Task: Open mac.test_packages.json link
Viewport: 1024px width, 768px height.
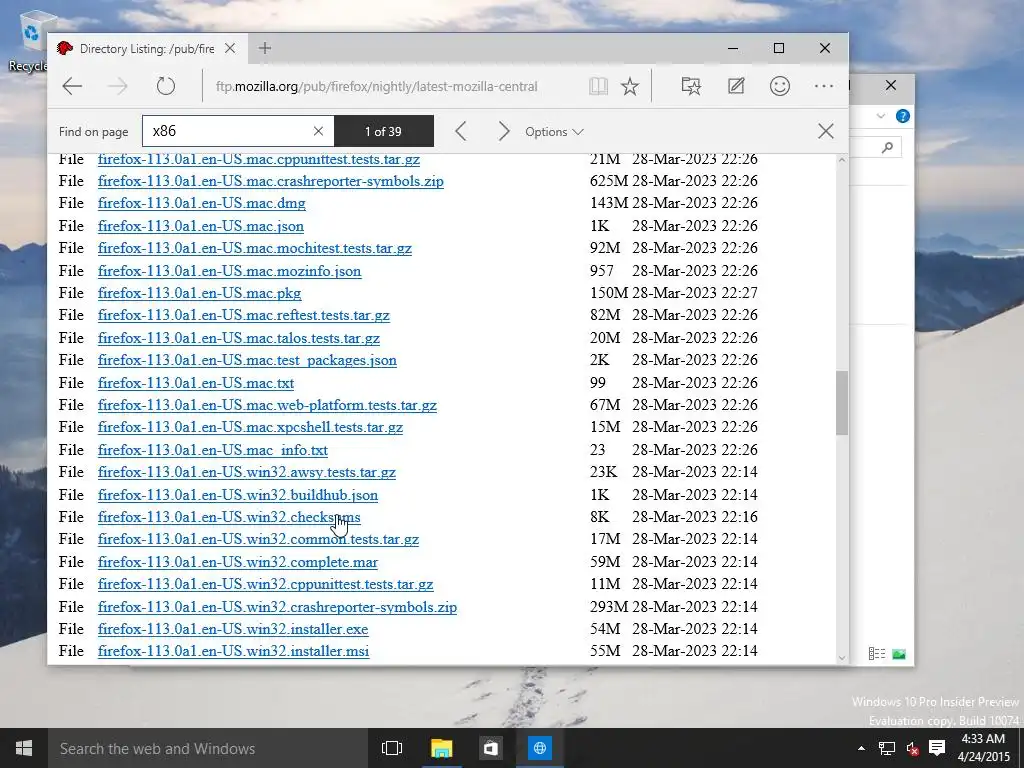Action: click(x=247, y=360)
